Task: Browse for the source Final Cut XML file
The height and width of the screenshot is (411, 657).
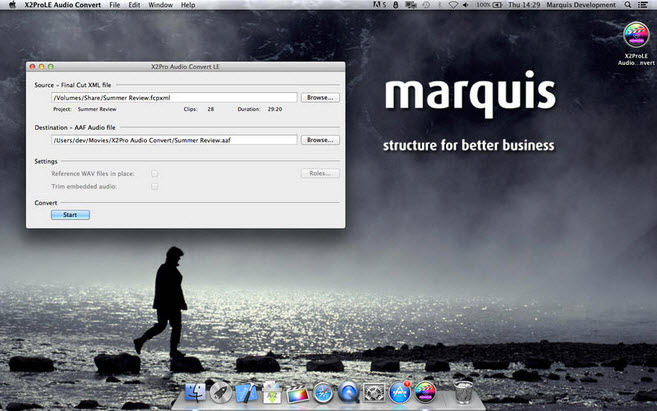Action: (x=320, y=98)
